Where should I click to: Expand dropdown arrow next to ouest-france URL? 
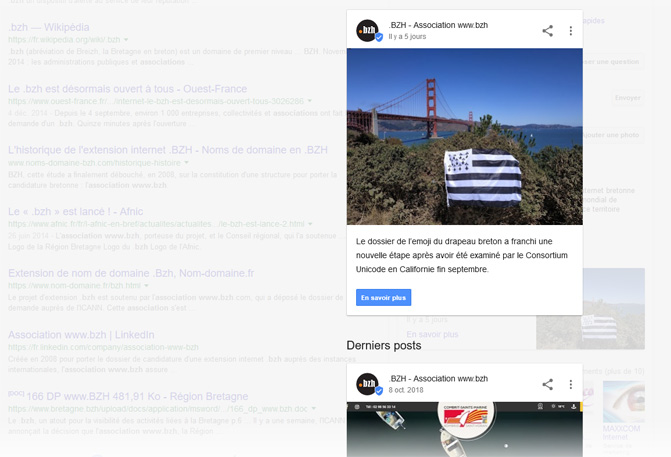[x=309, y=101]
